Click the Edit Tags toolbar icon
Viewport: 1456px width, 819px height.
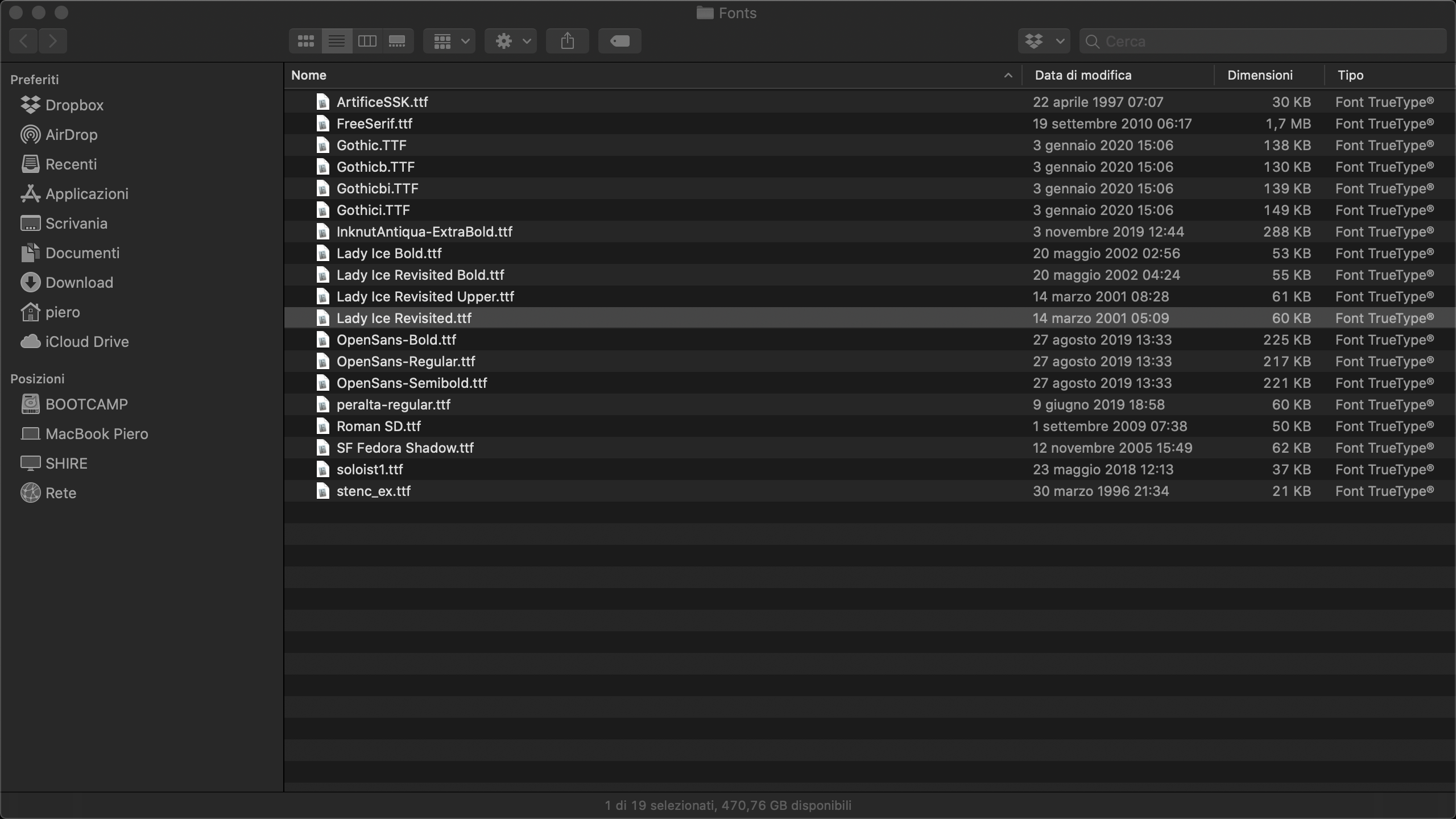coord(619,41)
